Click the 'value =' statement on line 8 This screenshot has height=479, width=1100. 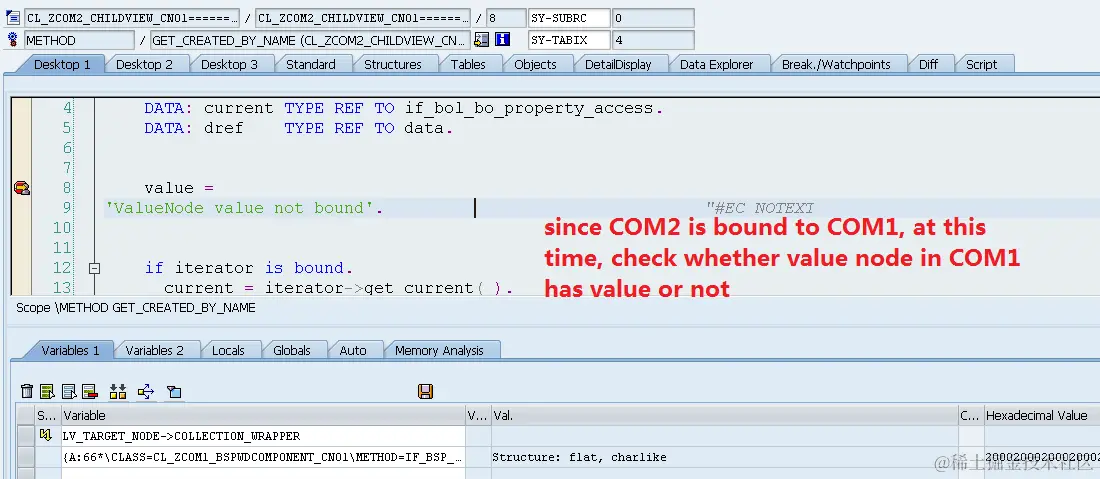pos(178,188)
